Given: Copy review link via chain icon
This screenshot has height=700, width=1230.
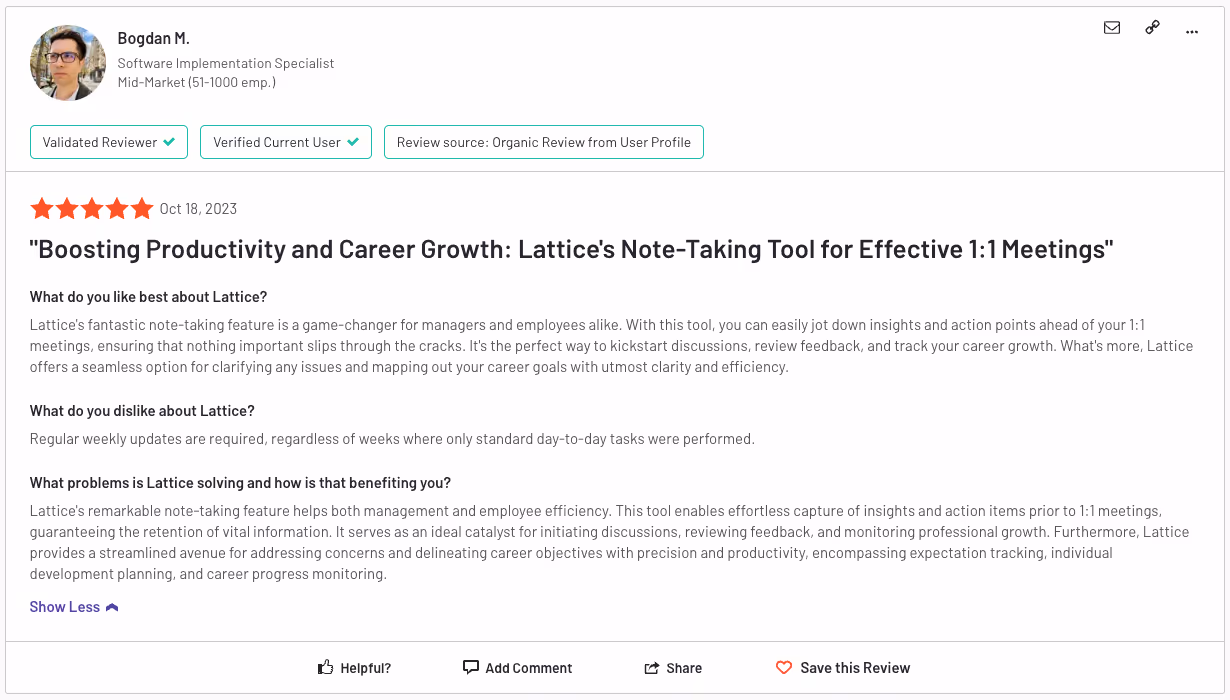Looking at the screenshot, I should click(x=1152, y=28).
